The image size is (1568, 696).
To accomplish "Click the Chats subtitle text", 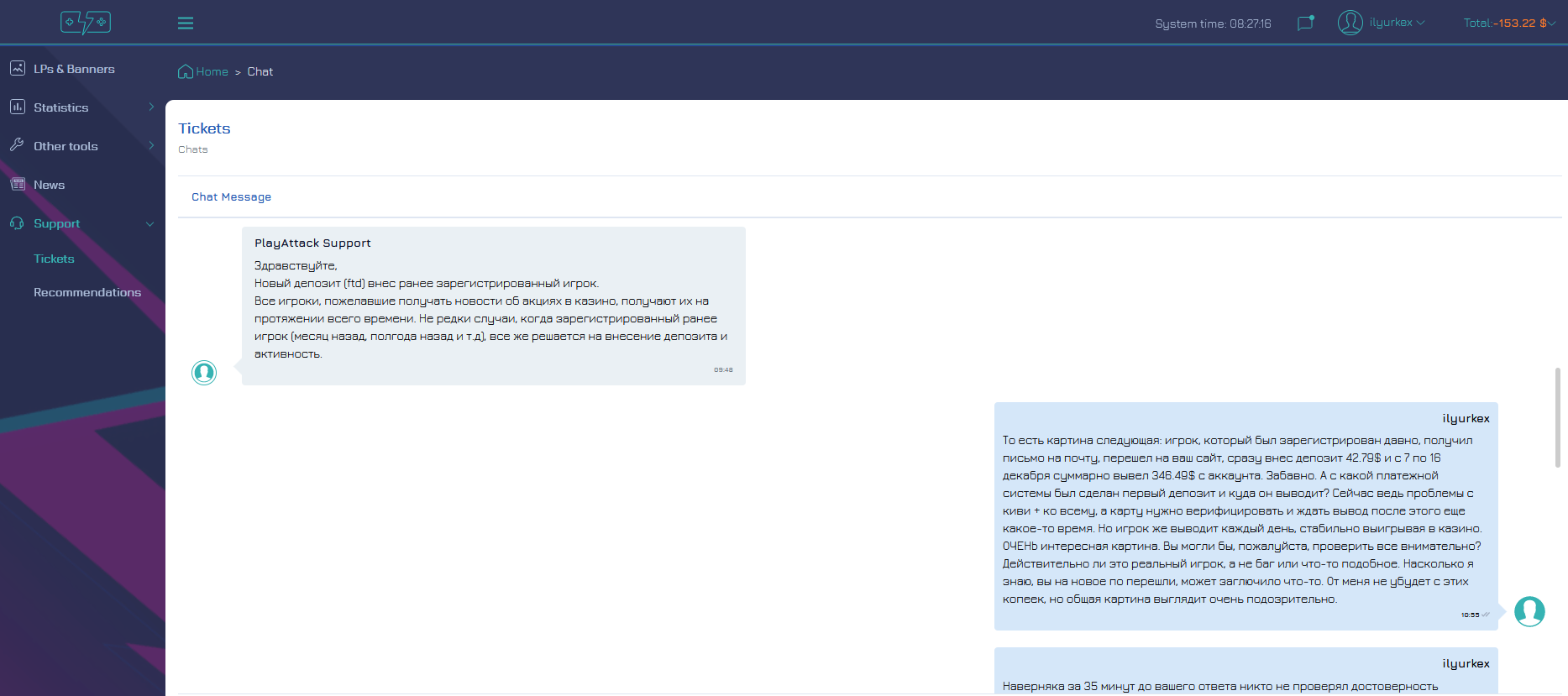I will point(193,149).
